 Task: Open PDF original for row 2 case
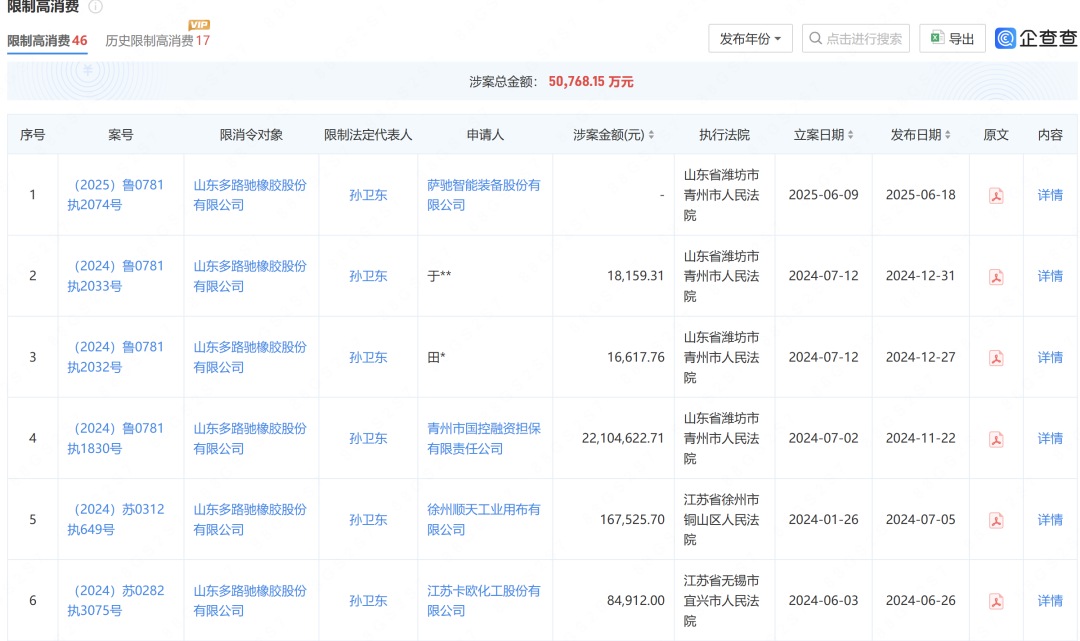click(996, 277)
